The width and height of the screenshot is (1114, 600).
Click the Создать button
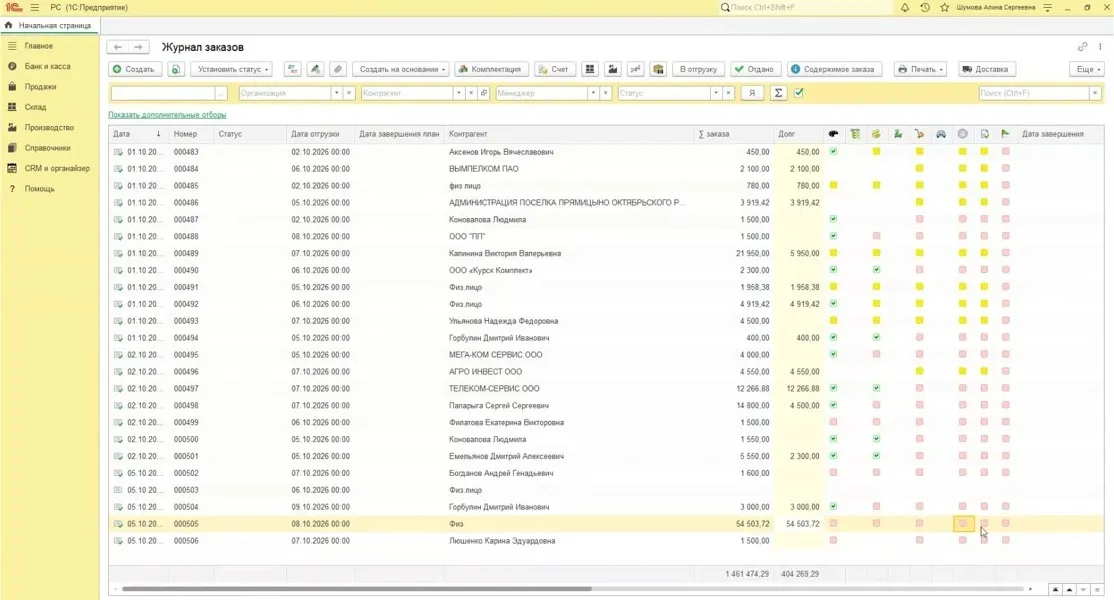(x=134, y=69)
